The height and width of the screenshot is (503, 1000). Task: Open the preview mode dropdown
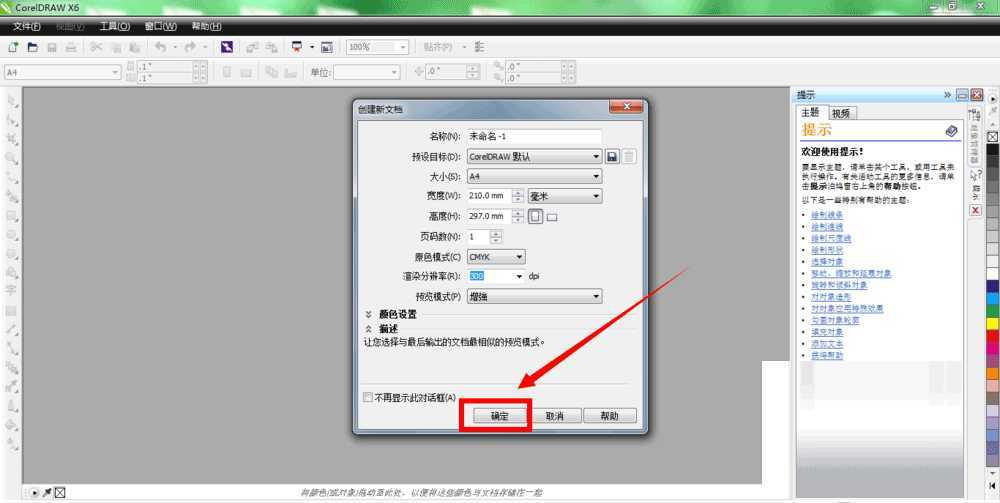point(534,296)
